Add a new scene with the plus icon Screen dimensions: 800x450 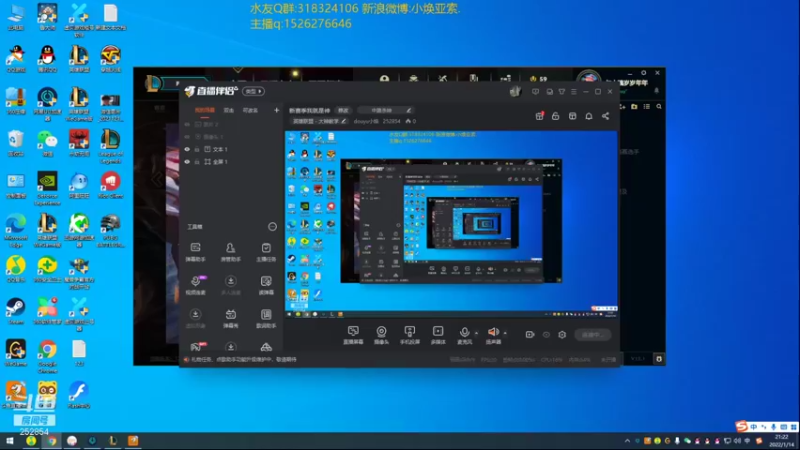277,110
